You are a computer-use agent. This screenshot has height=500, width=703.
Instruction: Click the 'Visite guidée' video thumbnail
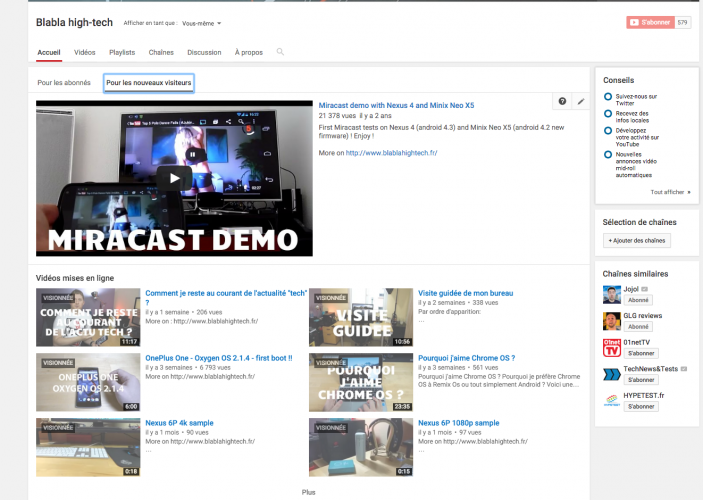[361, 317]
